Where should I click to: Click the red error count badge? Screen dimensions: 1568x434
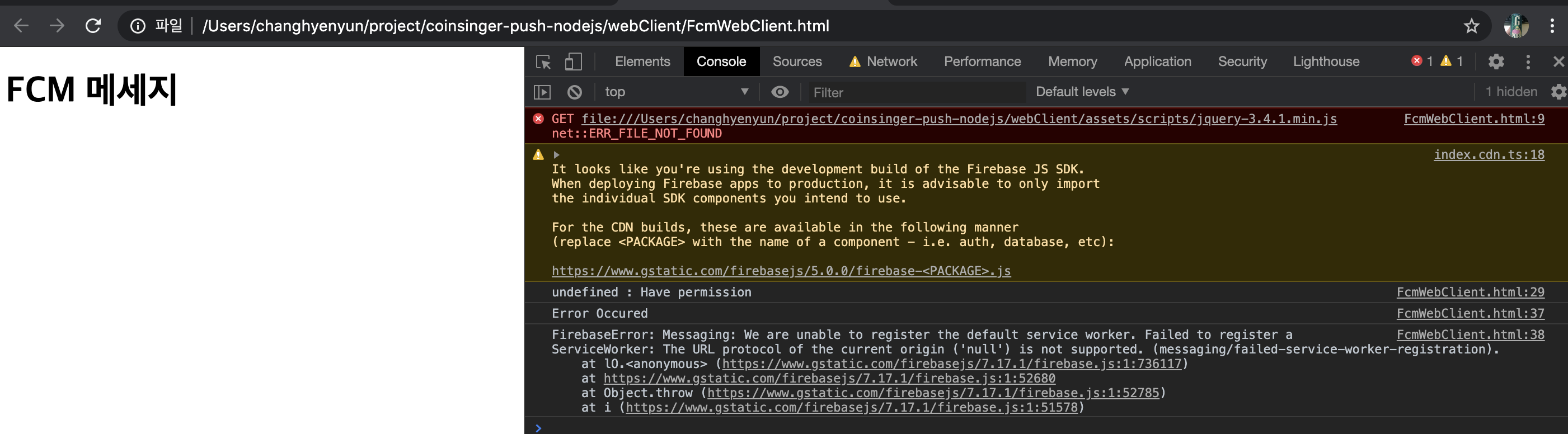click(1421, 61)
